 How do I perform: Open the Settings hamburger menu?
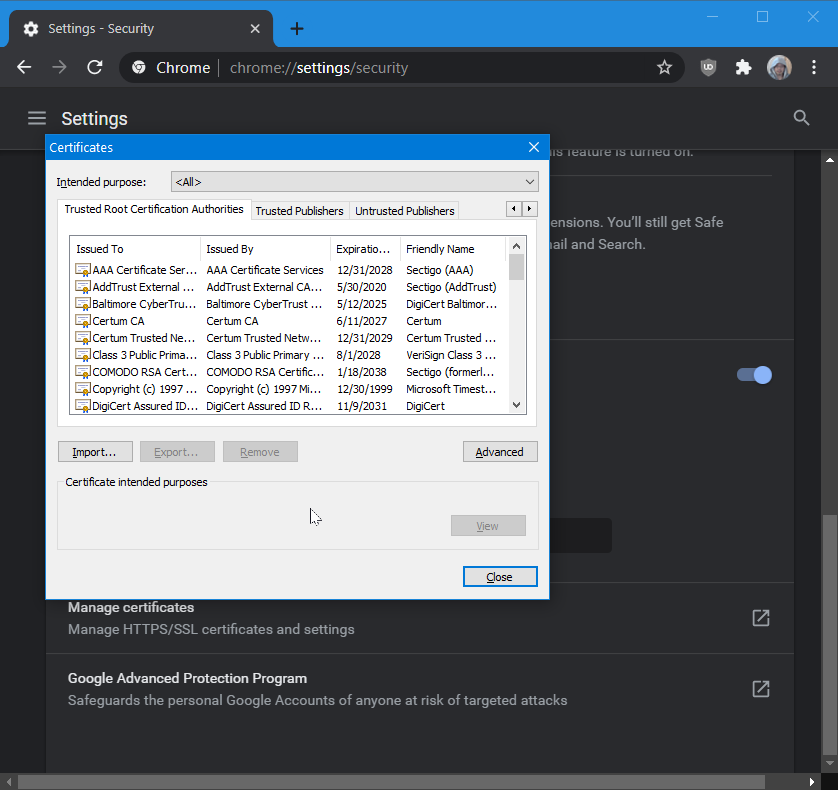pyautogui.click(x=37, y=118)
